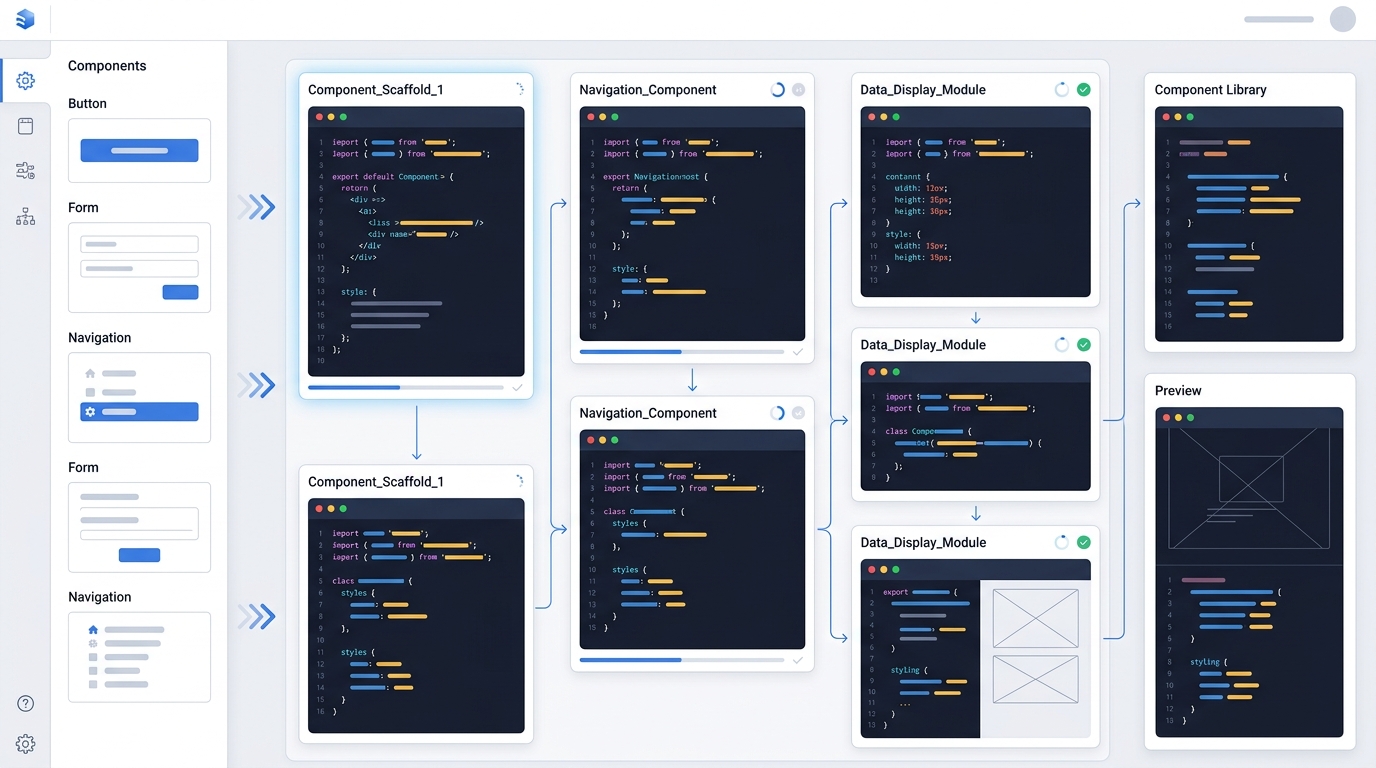
Task: Click highlighted Component_Scaffold_1 card title
Action: 376,89
